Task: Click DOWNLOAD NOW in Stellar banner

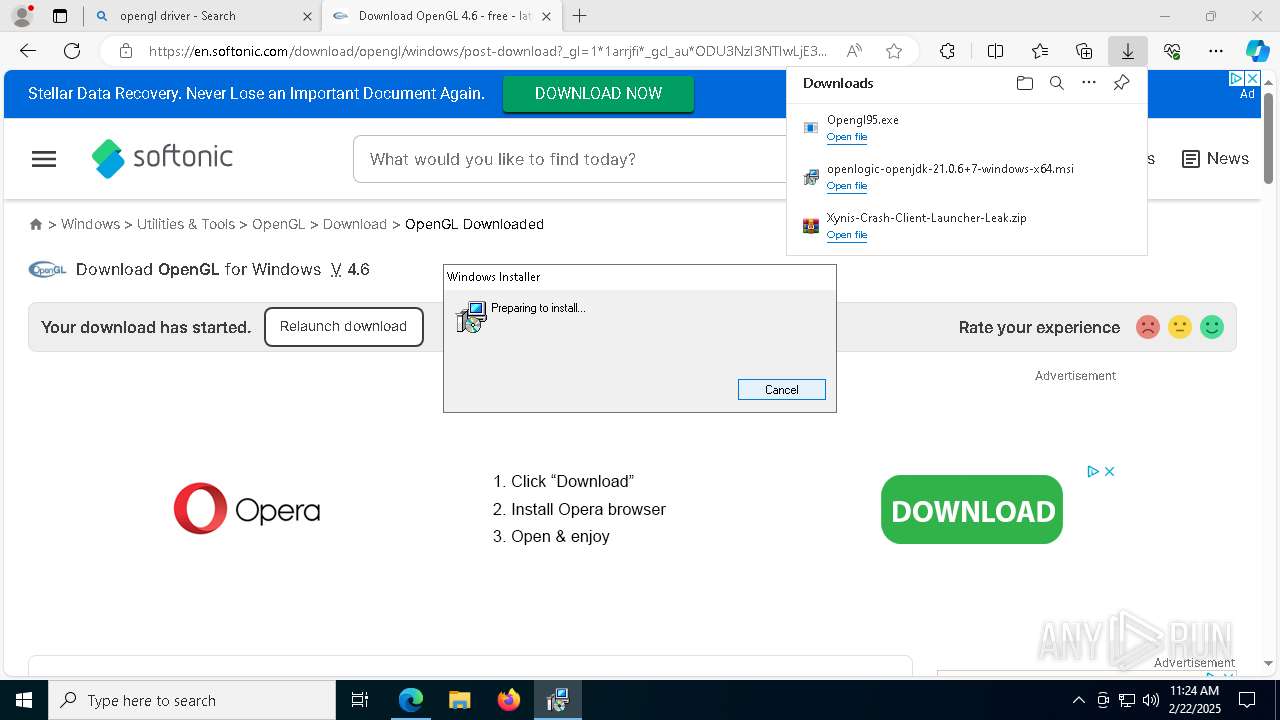Action: 598,93
